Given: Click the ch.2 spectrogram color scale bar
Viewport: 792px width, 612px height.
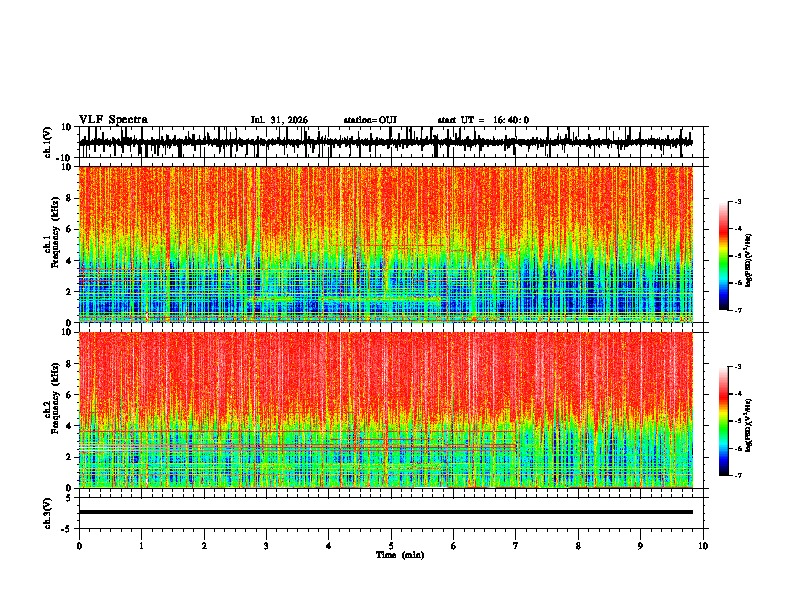Looking at the screenshot, I should click(x=724, y=421).
